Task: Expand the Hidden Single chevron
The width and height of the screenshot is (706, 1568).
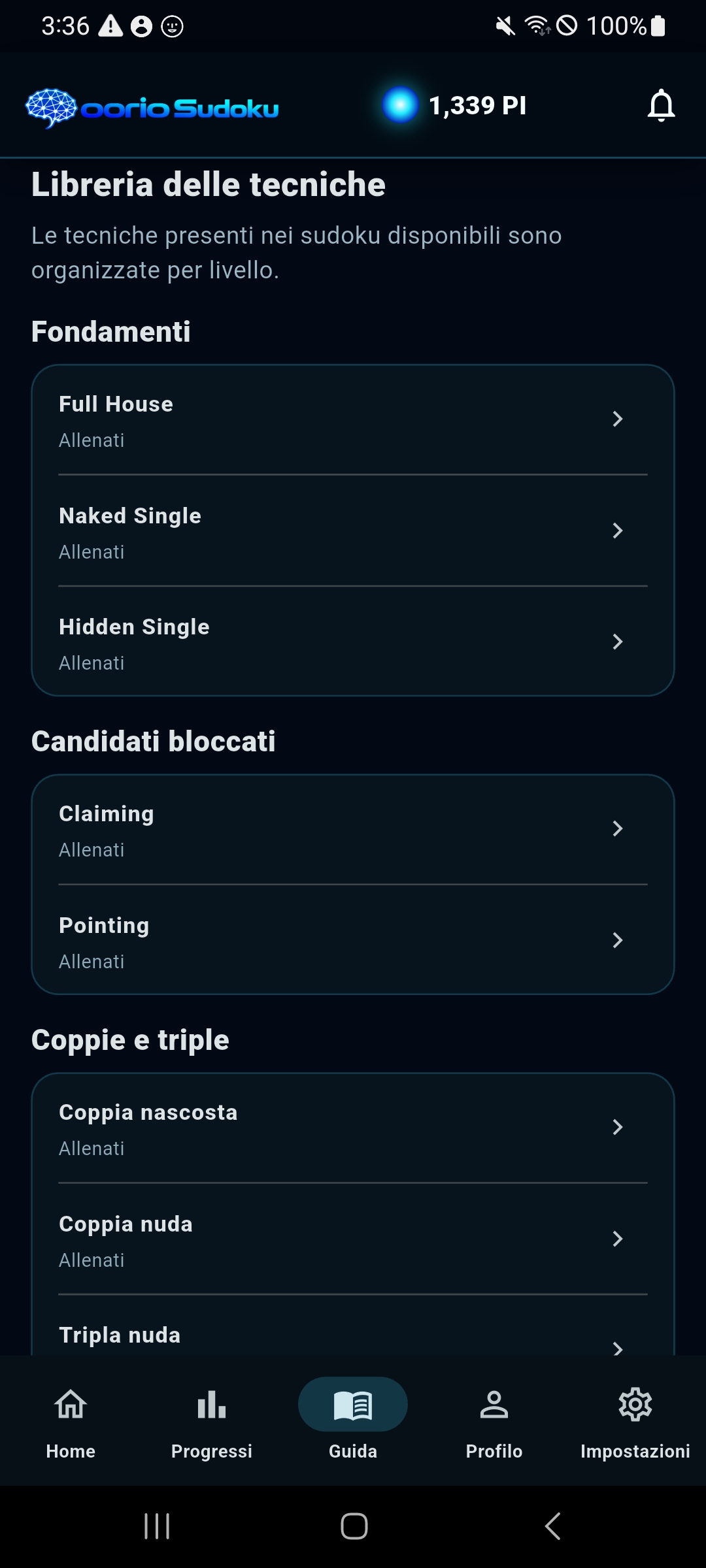Action: [x=618, y=642]
